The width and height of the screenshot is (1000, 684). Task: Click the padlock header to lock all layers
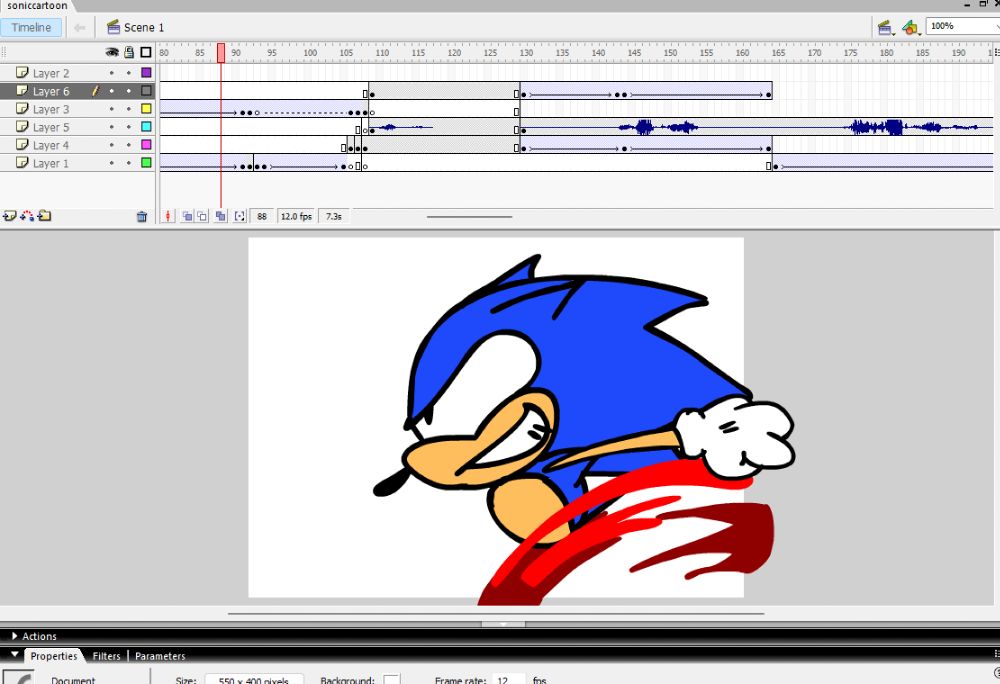tap(129, 52)
